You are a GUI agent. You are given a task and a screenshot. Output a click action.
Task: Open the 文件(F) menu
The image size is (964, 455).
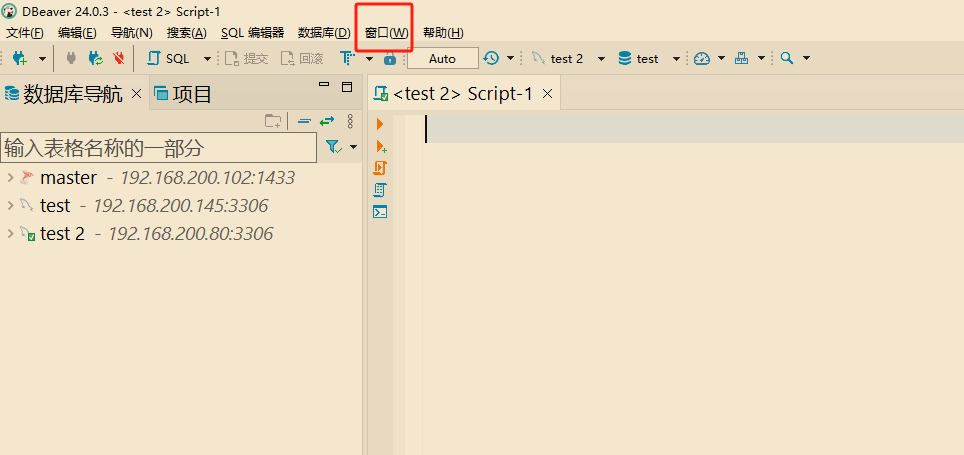click(25, 33)
